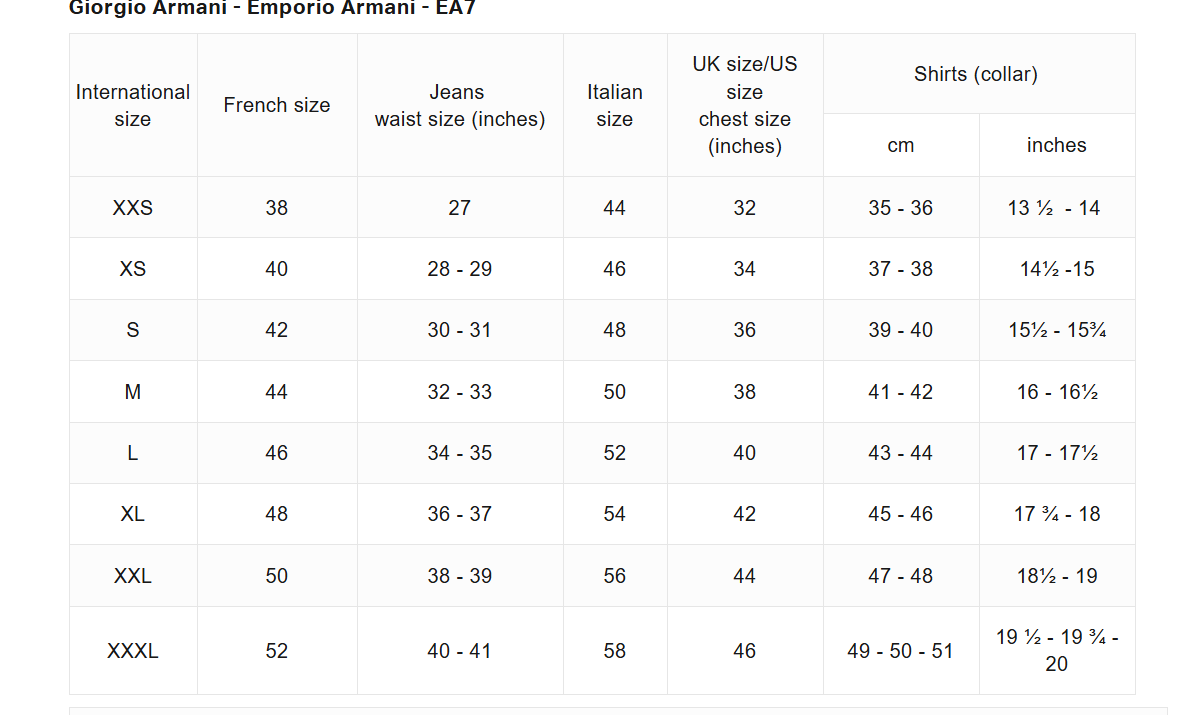Image resolution: width=1201 pixels, height=715 pixels.
Task: Select the '15½ - 15¾' collar inches cell
Action: click(1057, 330)
